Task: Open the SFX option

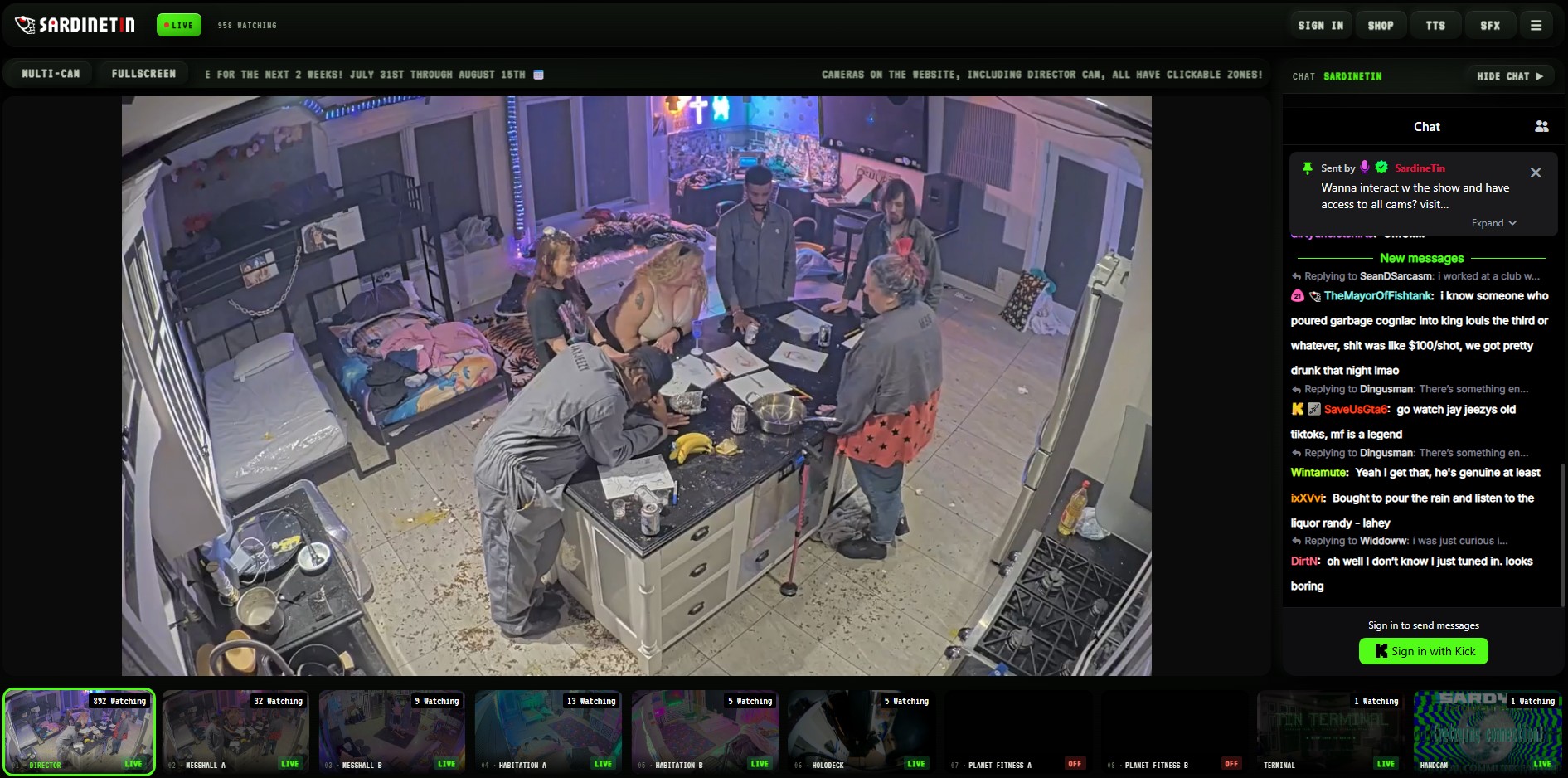Action: tap(1490, 26)
